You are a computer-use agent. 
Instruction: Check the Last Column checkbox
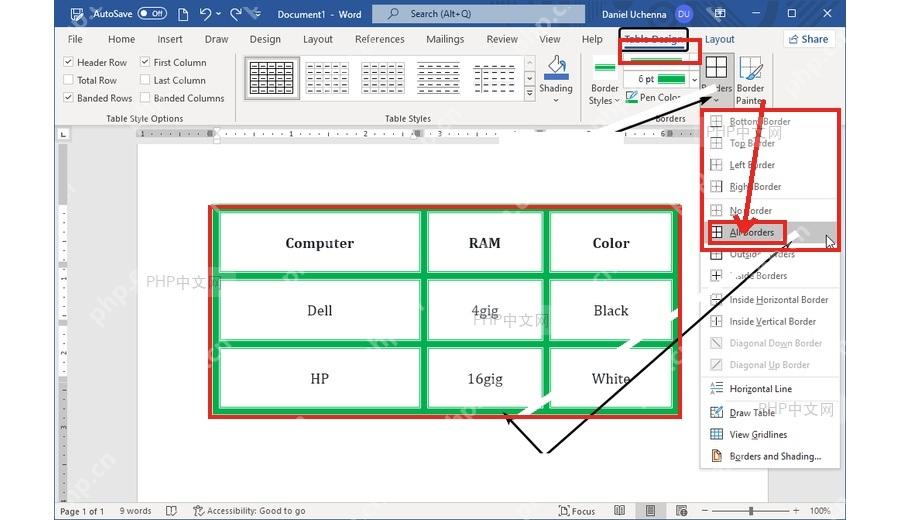[x=145, y=80]
